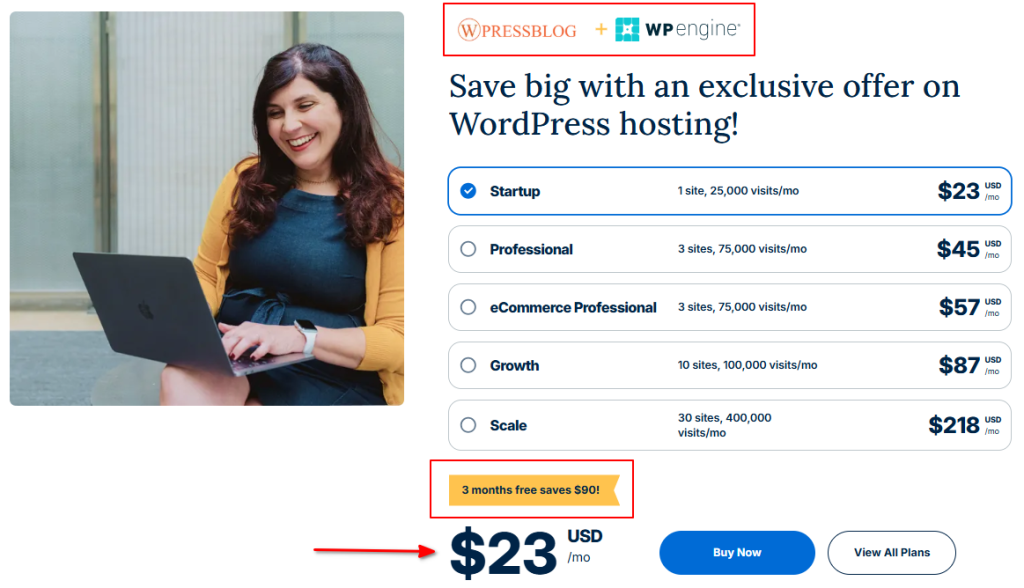Click the blue checkmark icon on Startup
The width and height of the screenshot is (1024, 588).
pyautogui.click(x=468, y=191)
